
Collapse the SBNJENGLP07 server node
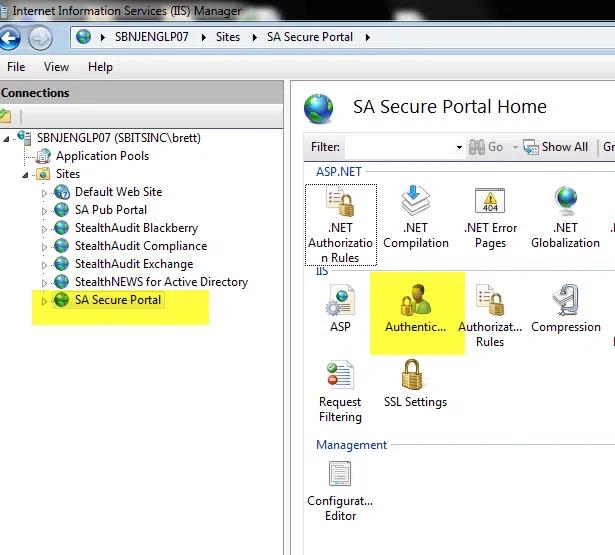(5, 139)
